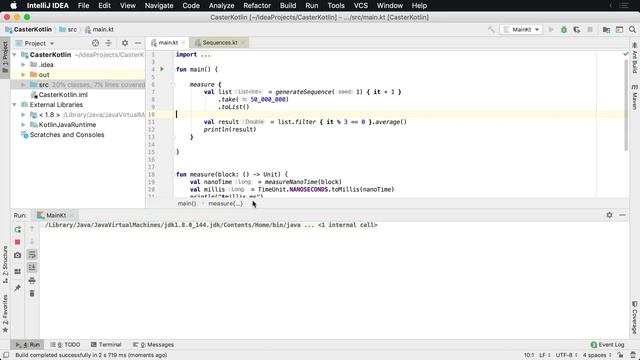Open the Messages tool window
The width and height of the screenshot is (640, 360).
(x=153, y=345)
